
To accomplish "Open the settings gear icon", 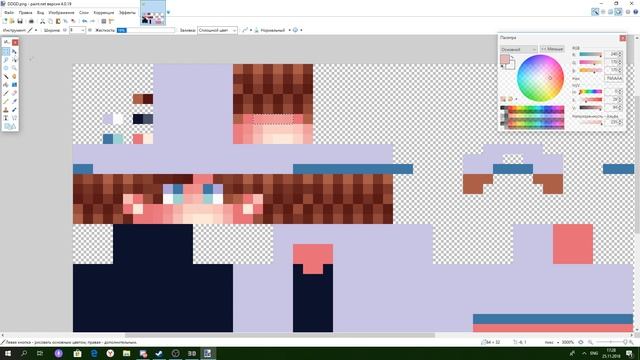I will pos(628,12).
